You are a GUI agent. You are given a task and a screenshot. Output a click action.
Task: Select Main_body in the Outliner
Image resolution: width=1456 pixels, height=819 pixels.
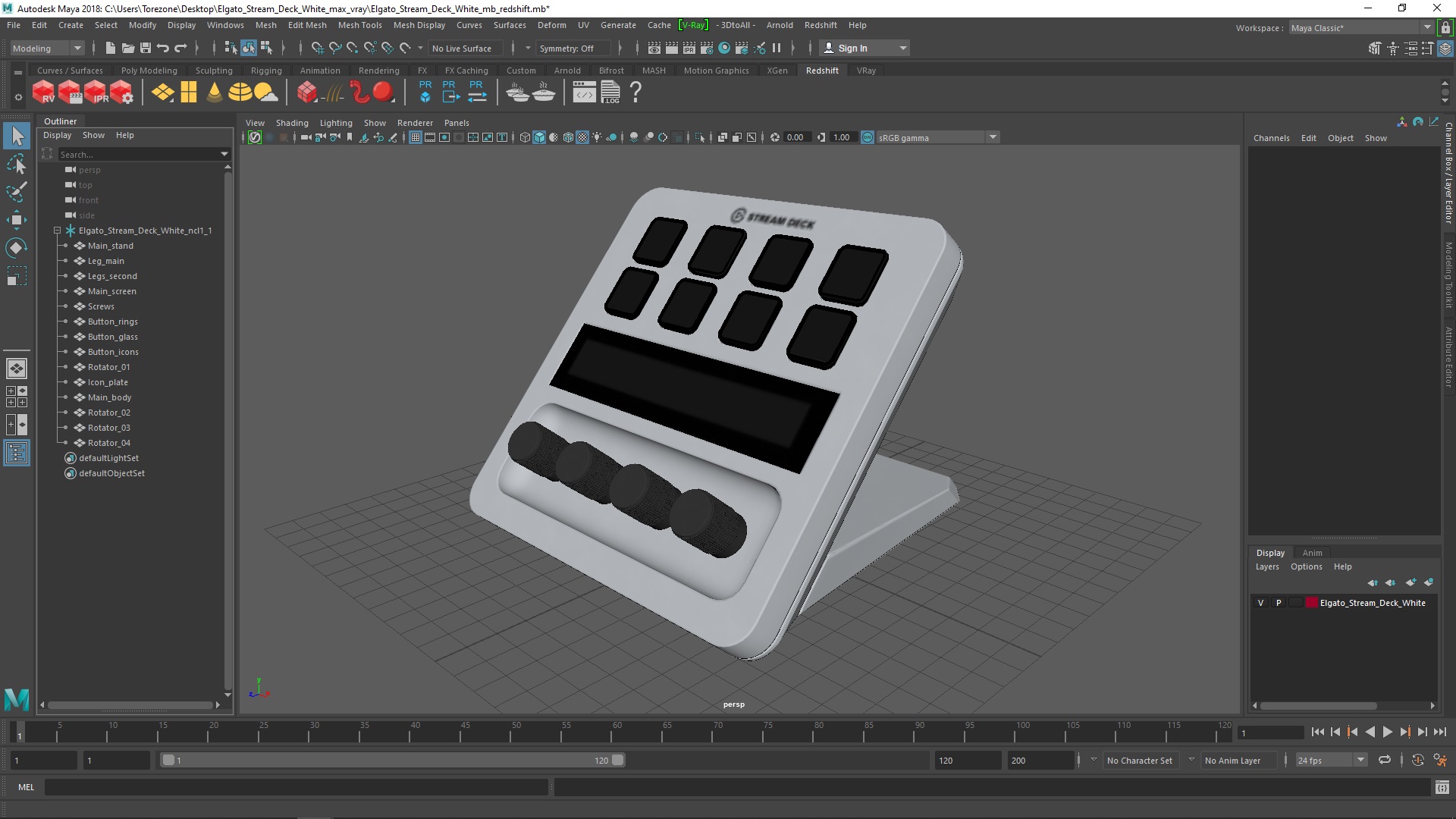pyautogui.click(x=109, y=398)
